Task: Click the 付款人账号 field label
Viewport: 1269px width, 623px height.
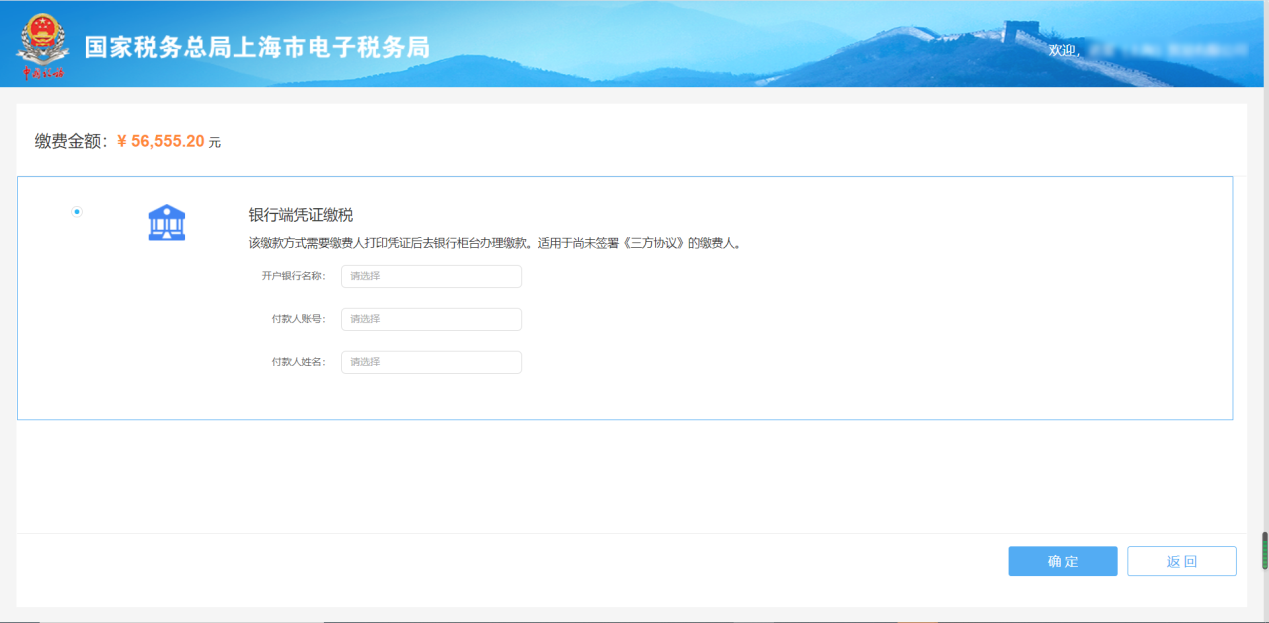Action: [298, 319]
